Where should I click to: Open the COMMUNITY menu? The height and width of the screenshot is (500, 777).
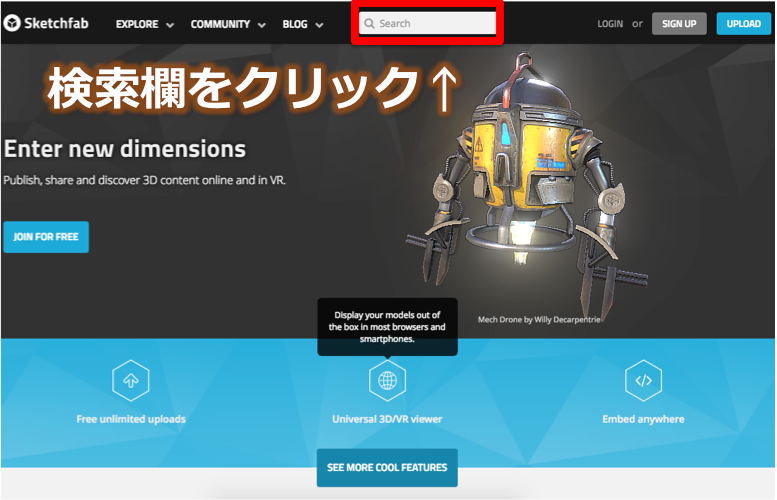(221, 24)
